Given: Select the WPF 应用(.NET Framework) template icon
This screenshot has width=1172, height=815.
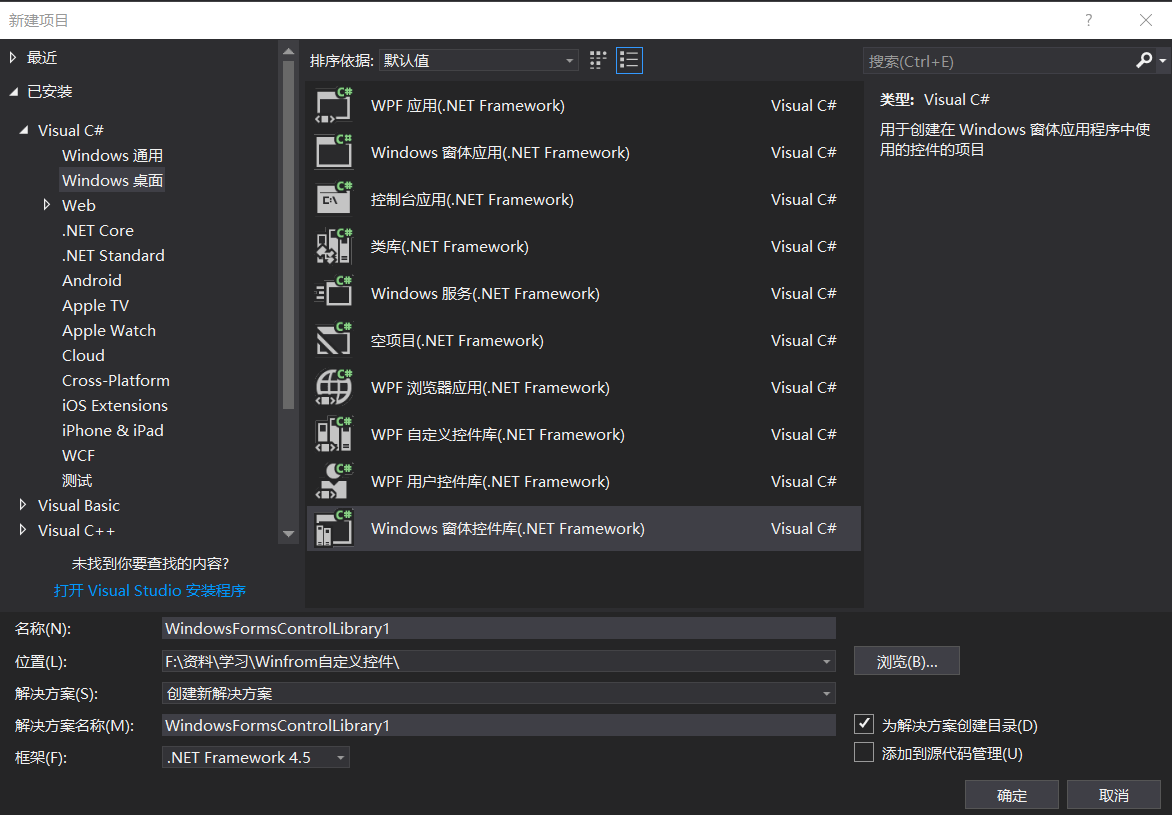Looking at the screenshot, I should click(x=333, y=104).
